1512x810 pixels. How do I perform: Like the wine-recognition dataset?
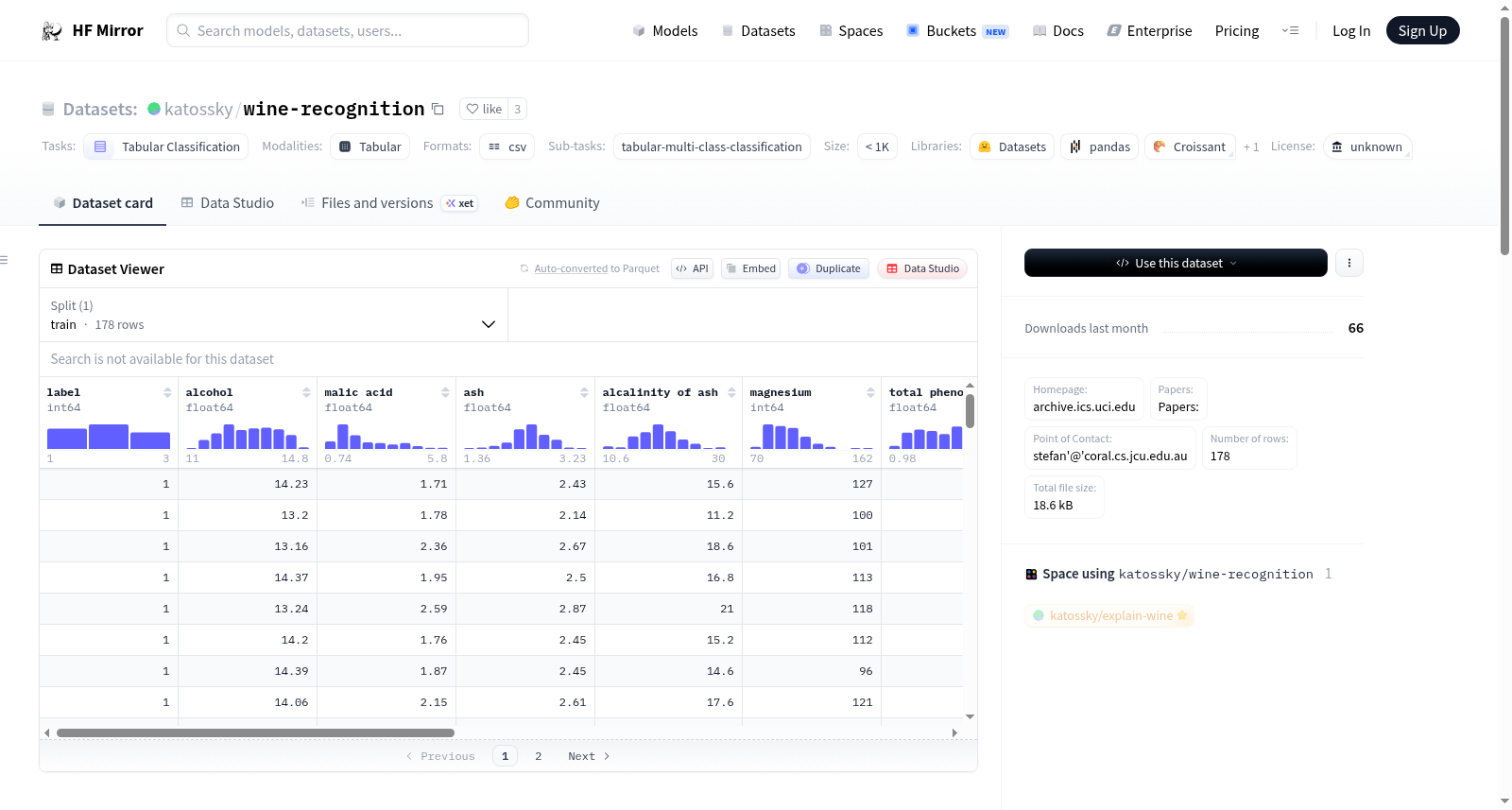(484, 109)
